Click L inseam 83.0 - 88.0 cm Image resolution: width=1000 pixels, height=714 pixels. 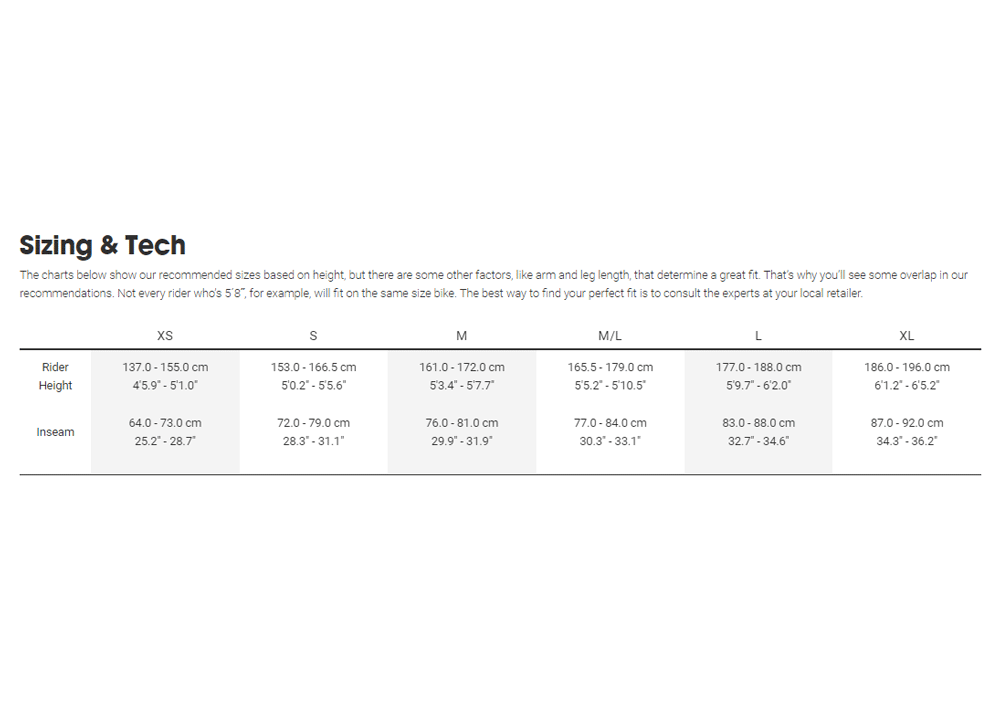point(758,423)
